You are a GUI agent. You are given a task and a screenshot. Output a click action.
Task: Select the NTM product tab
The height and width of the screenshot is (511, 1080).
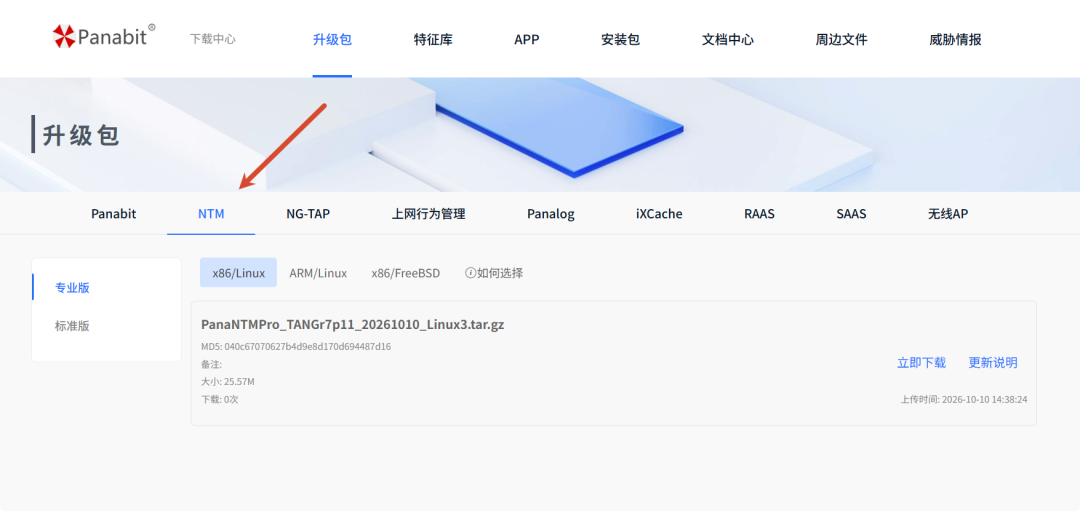(x=211, y=214)
